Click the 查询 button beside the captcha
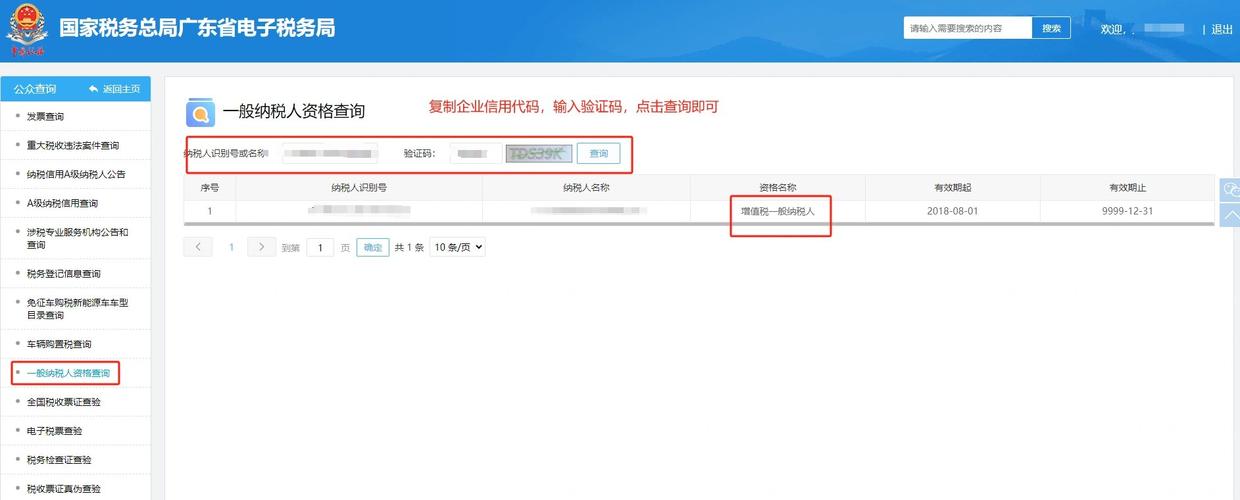This screenshot has height=500, width=1240. coord(598,154)
